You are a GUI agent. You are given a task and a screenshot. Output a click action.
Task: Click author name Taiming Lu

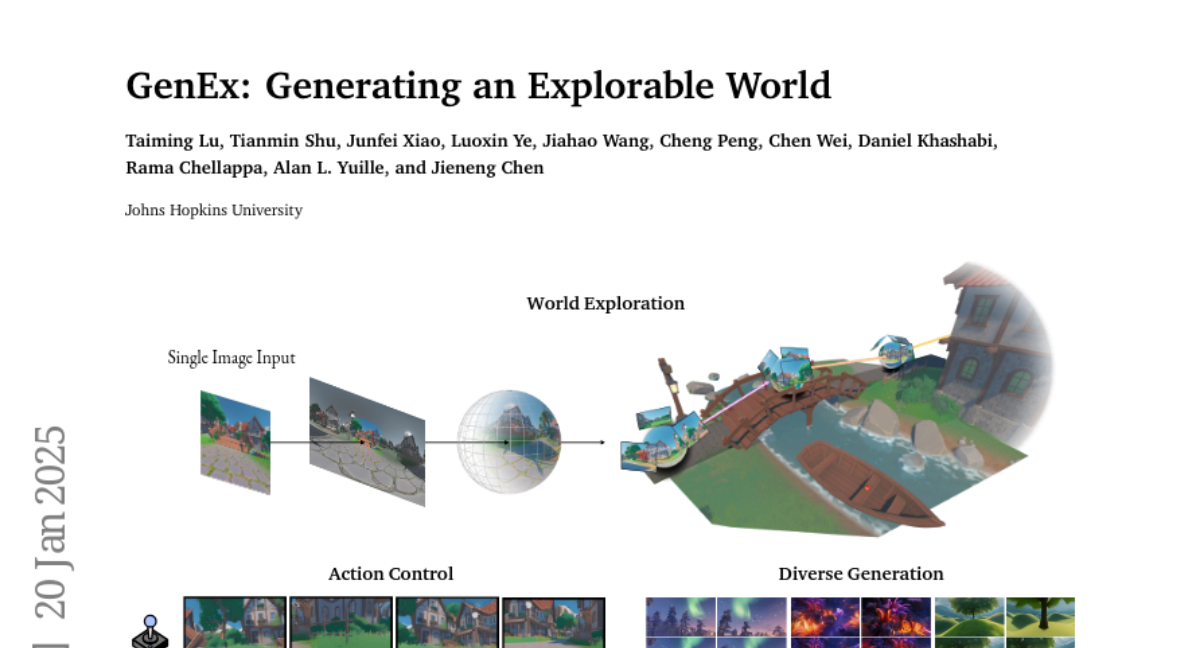[x=171, y=141]
